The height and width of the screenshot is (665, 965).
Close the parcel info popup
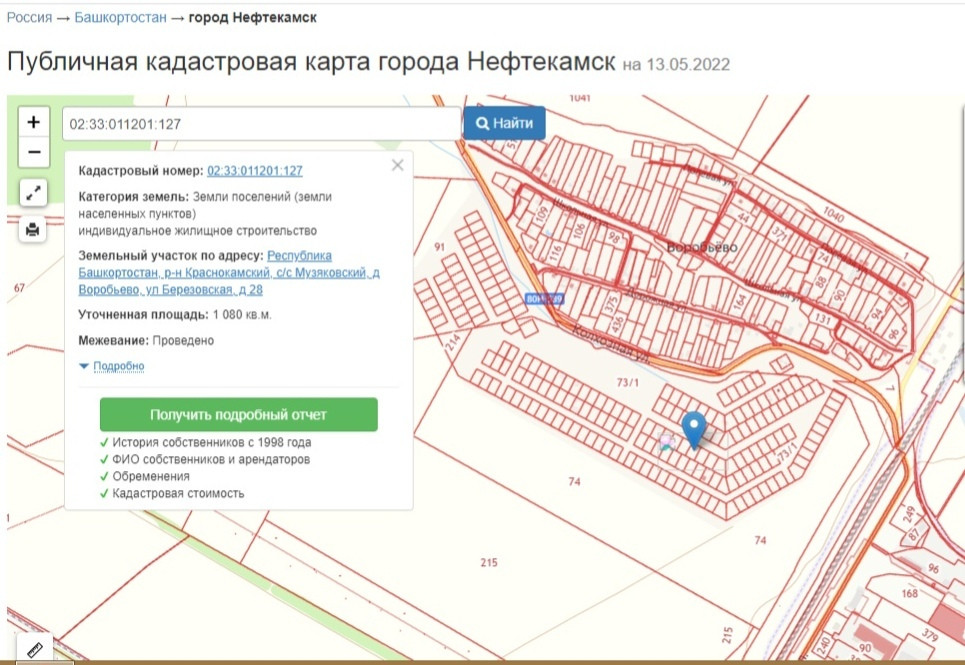(397, 166)
